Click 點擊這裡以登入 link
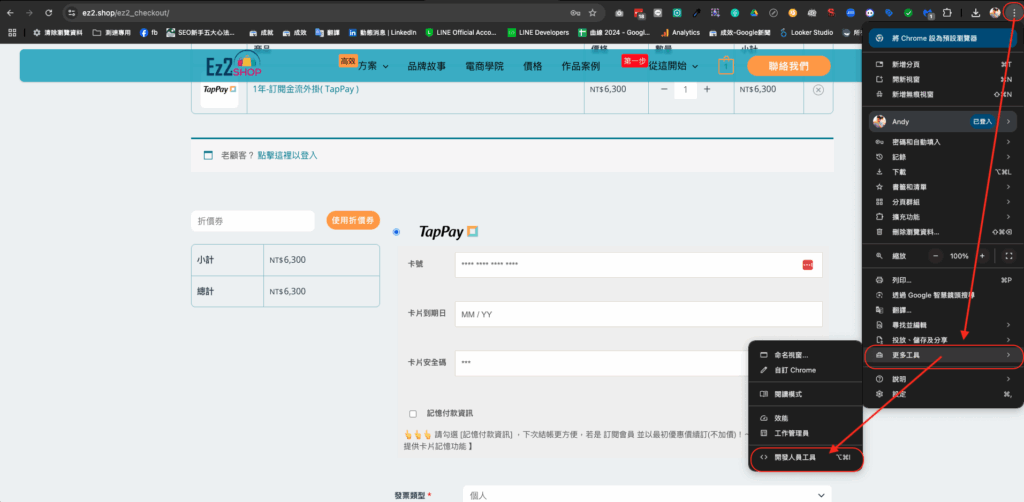 click(x=287, y=155)
